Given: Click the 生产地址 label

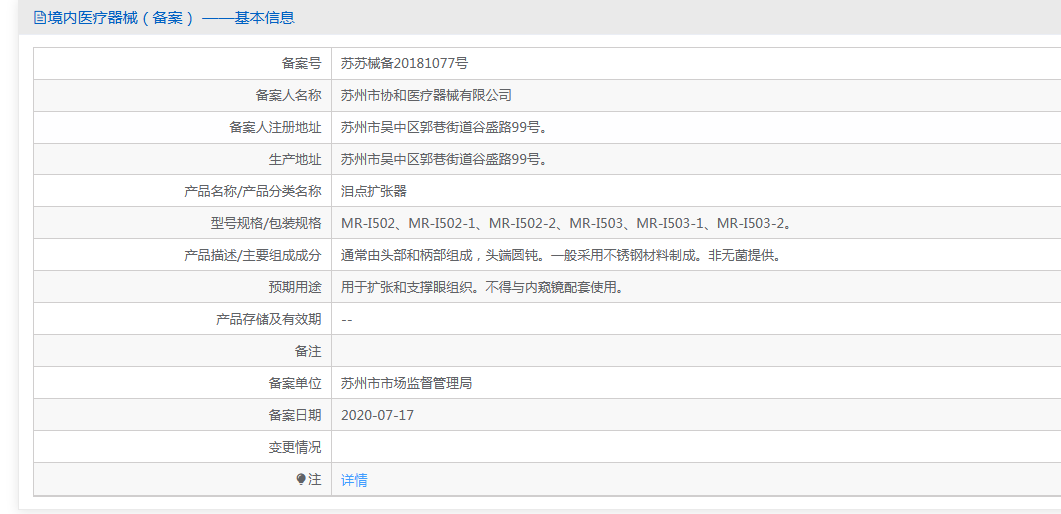Looking at the screenshot, I should click(x=295, y=160).
